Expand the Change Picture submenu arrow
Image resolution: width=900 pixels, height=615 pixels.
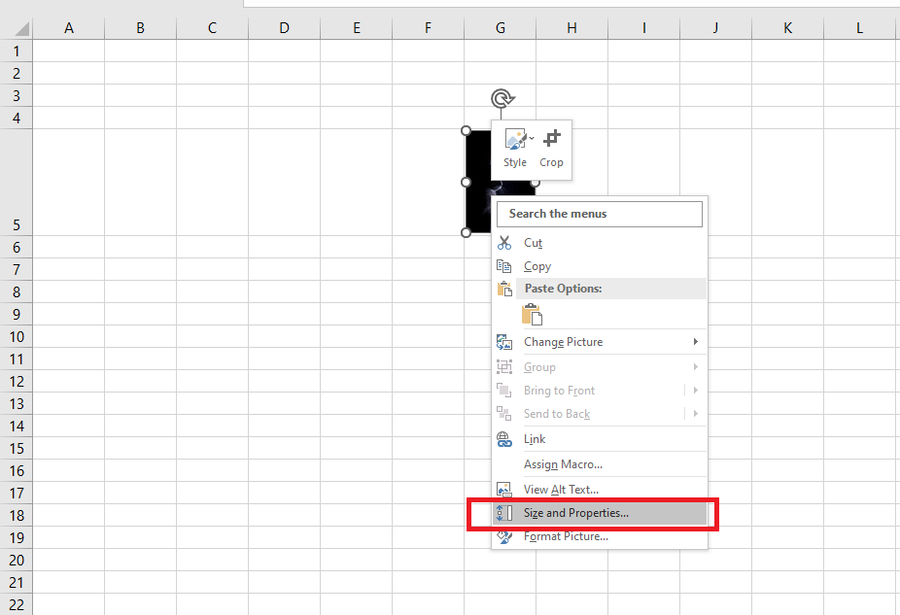(696, 342)
